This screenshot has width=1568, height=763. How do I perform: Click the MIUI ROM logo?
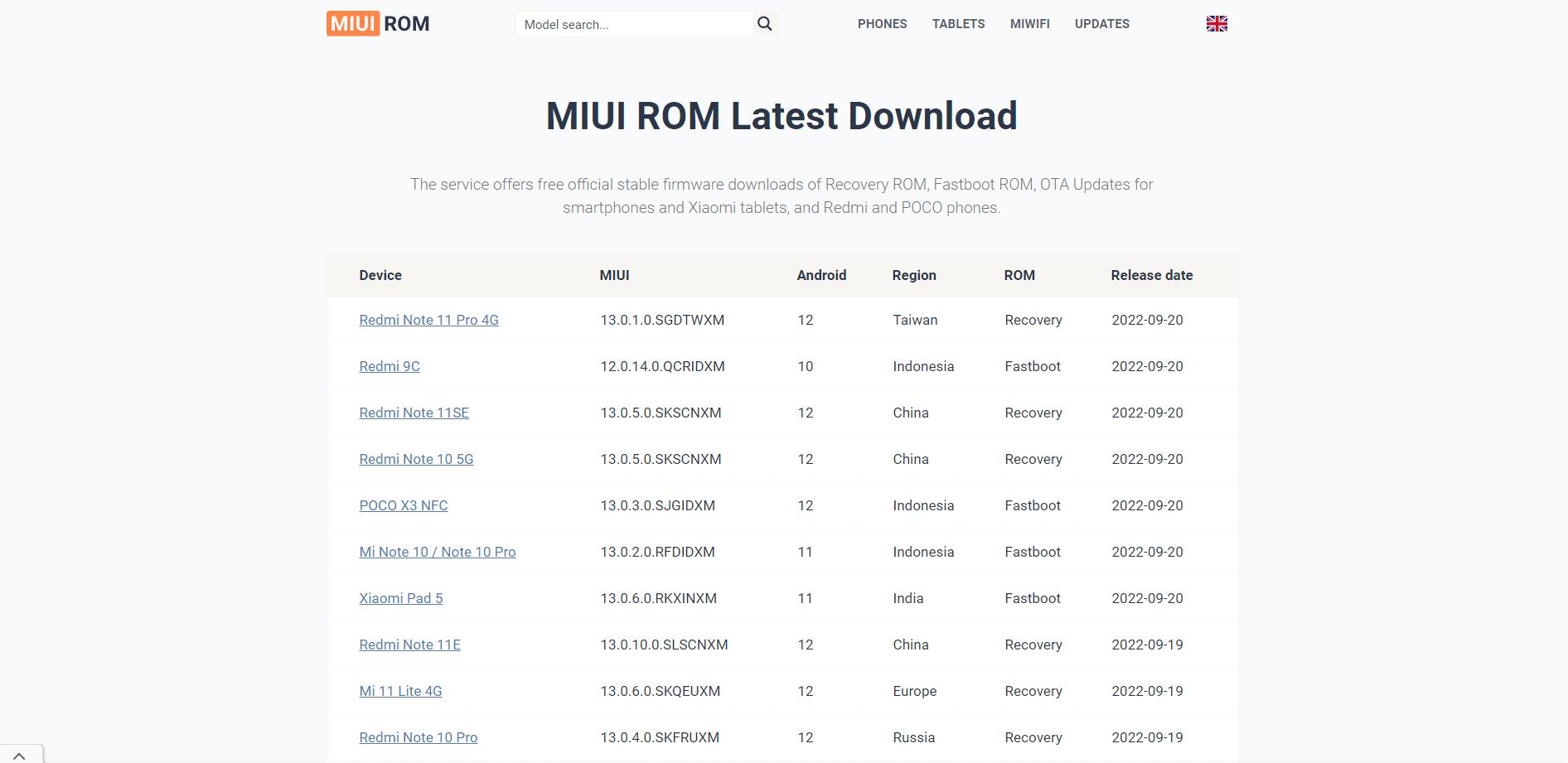[x=378, y=23]
